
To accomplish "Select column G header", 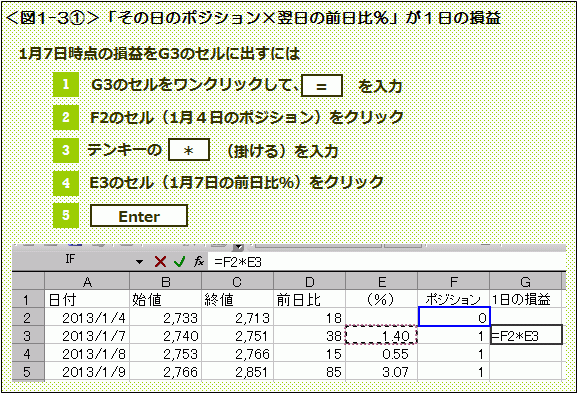I will point(525,282).
